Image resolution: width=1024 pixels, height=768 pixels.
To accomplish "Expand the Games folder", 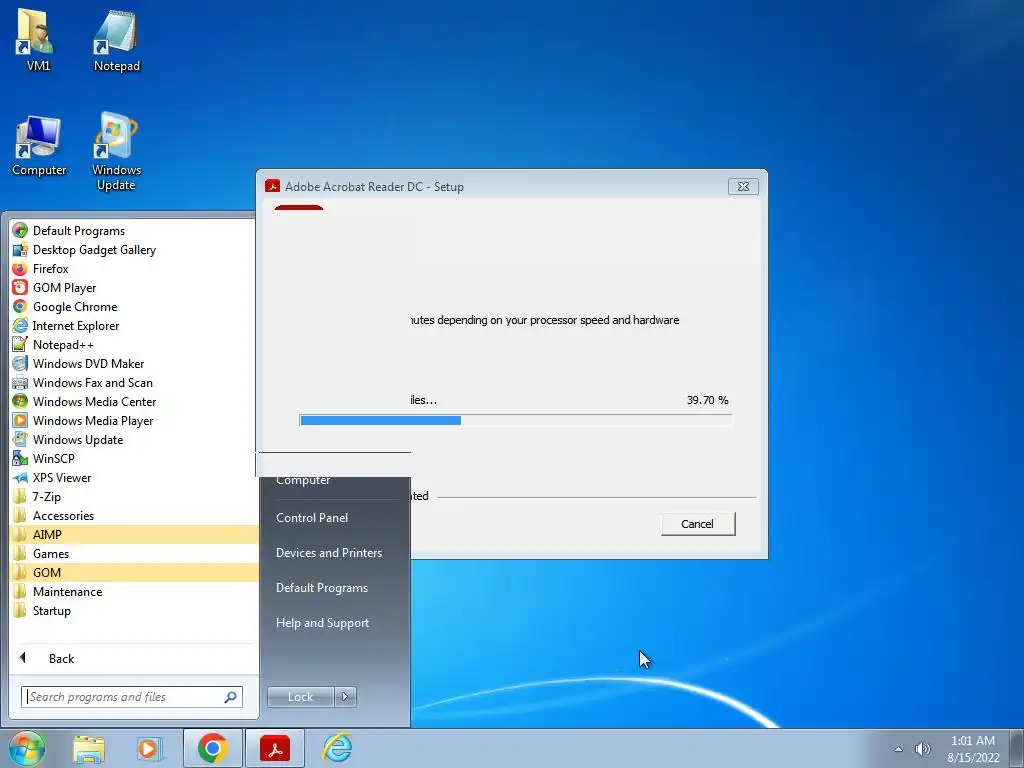I will point(133,553).
